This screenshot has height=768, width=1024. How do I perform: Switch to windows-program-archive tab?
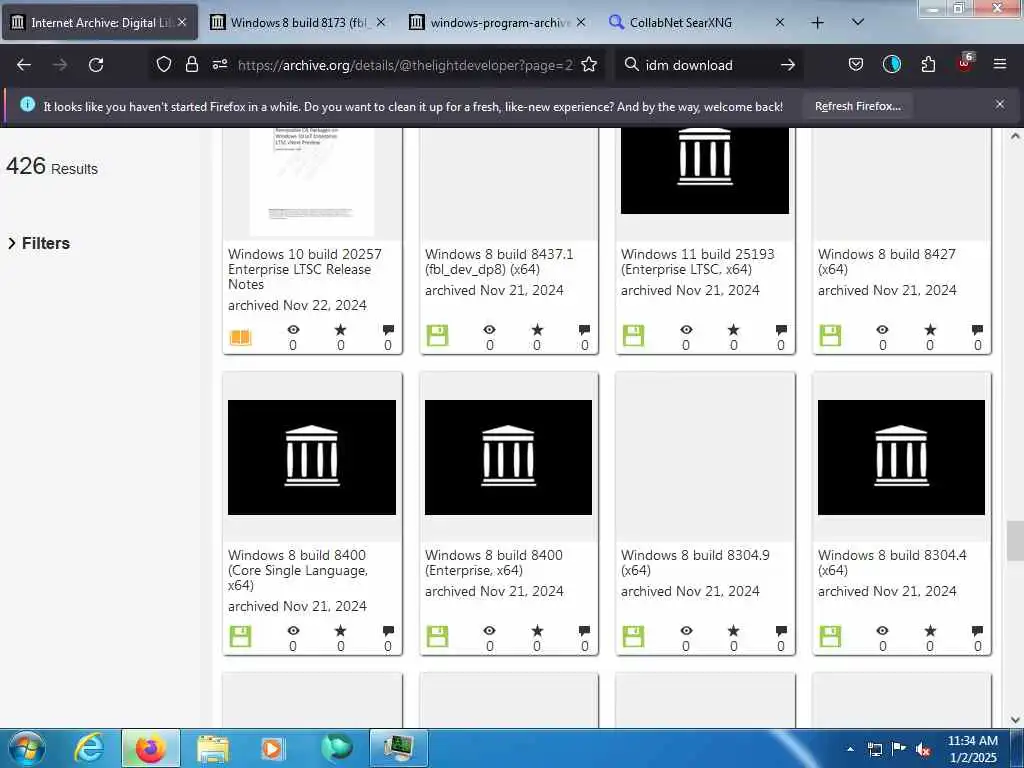(x=498, y=23)
